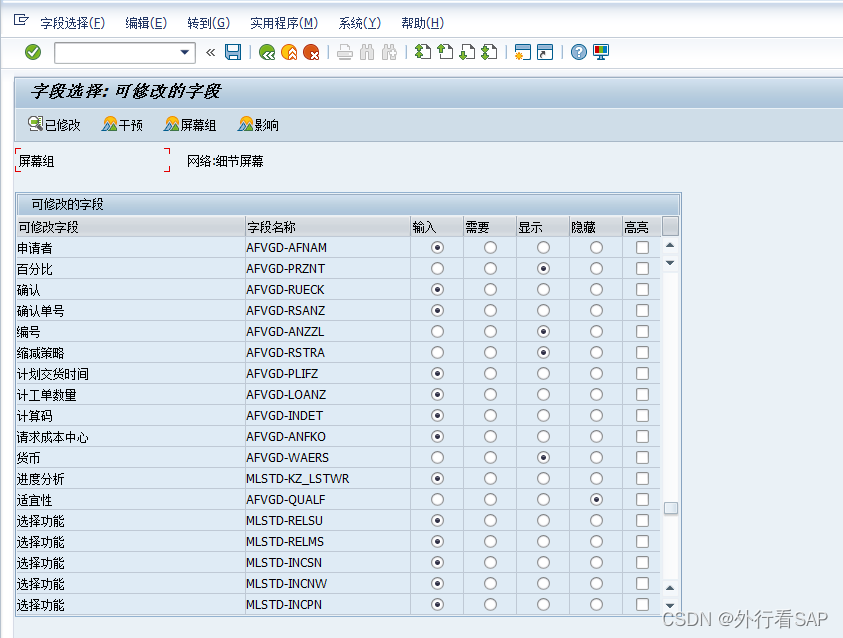843x638 pixels.
Task: Click the Next Page icon
Action: pos(467,52)
